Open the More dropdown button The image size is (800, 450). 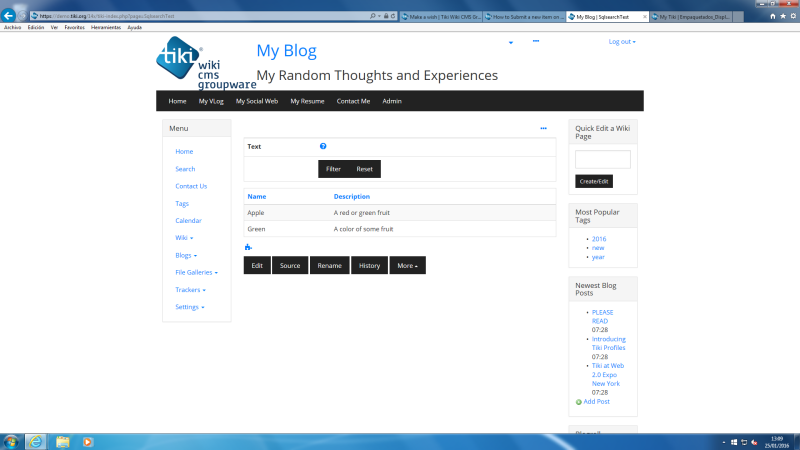pos(408,265)
